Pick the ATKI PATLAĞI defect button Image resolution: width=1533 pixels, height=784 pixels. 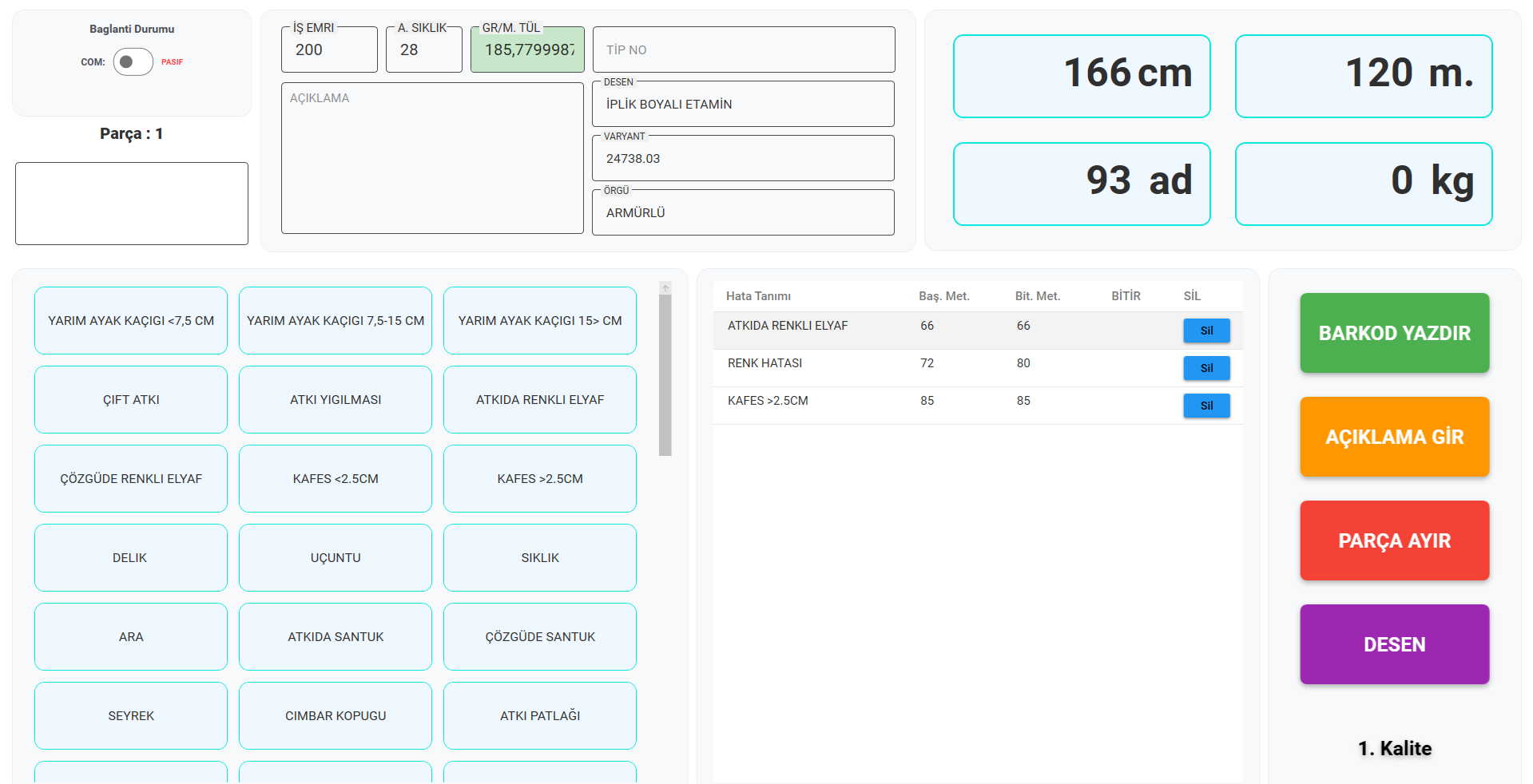tap(540, 716)
